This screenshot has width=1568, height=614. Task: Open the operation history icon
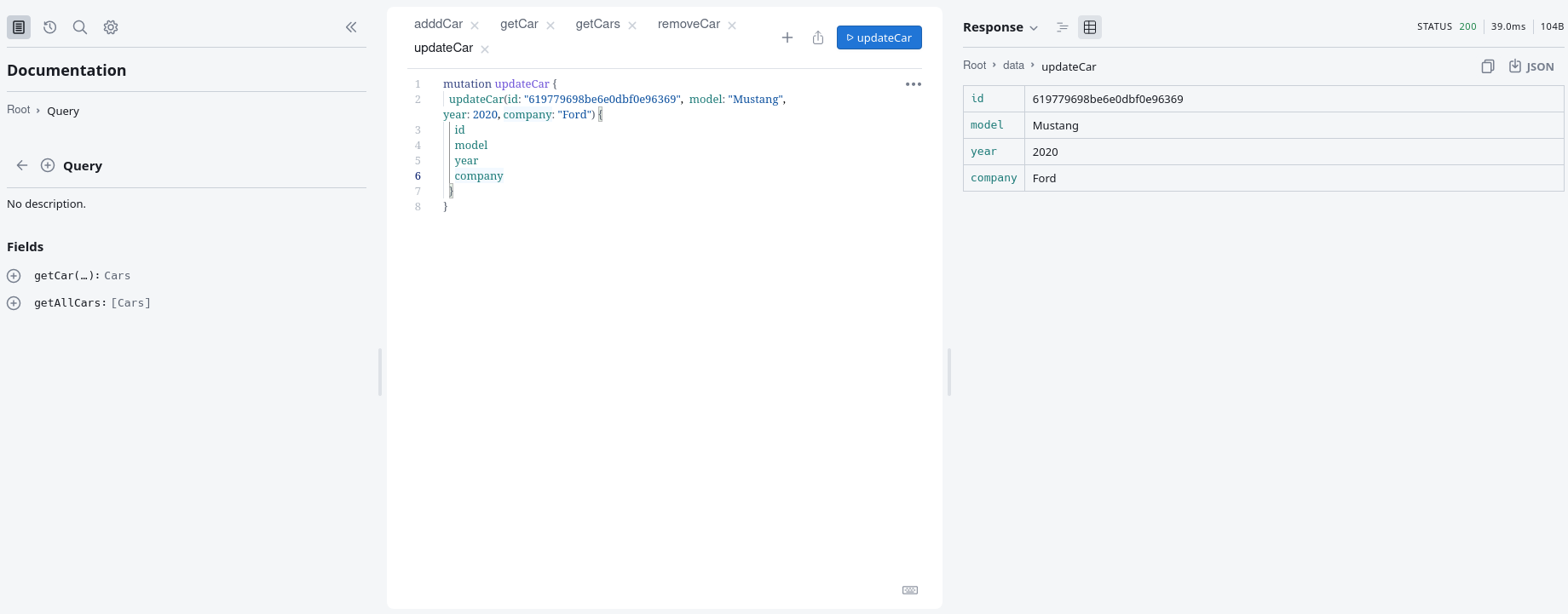click(50, 27)
